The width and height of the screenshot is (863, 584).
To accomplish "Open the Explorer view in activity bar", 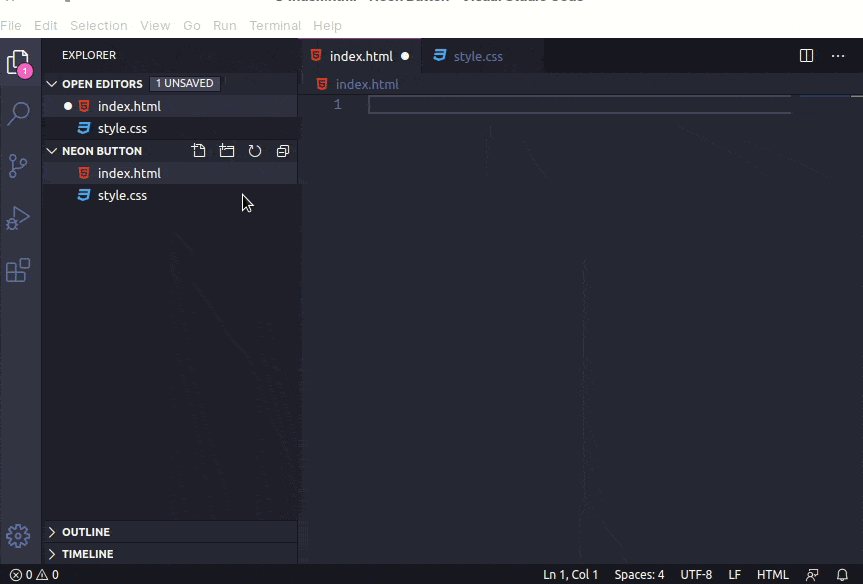I will click(19, 63).
